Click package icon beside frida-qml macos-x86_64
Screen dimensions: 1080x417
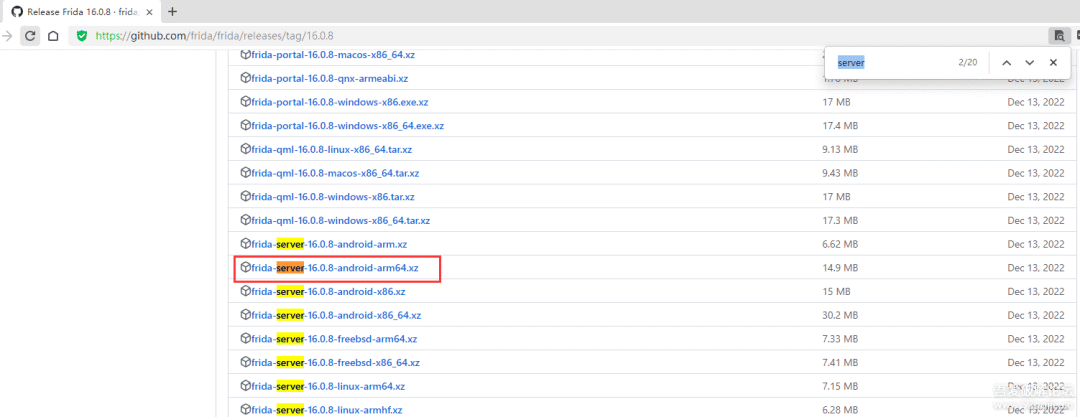pyautogui.click(x=245, y=173)
